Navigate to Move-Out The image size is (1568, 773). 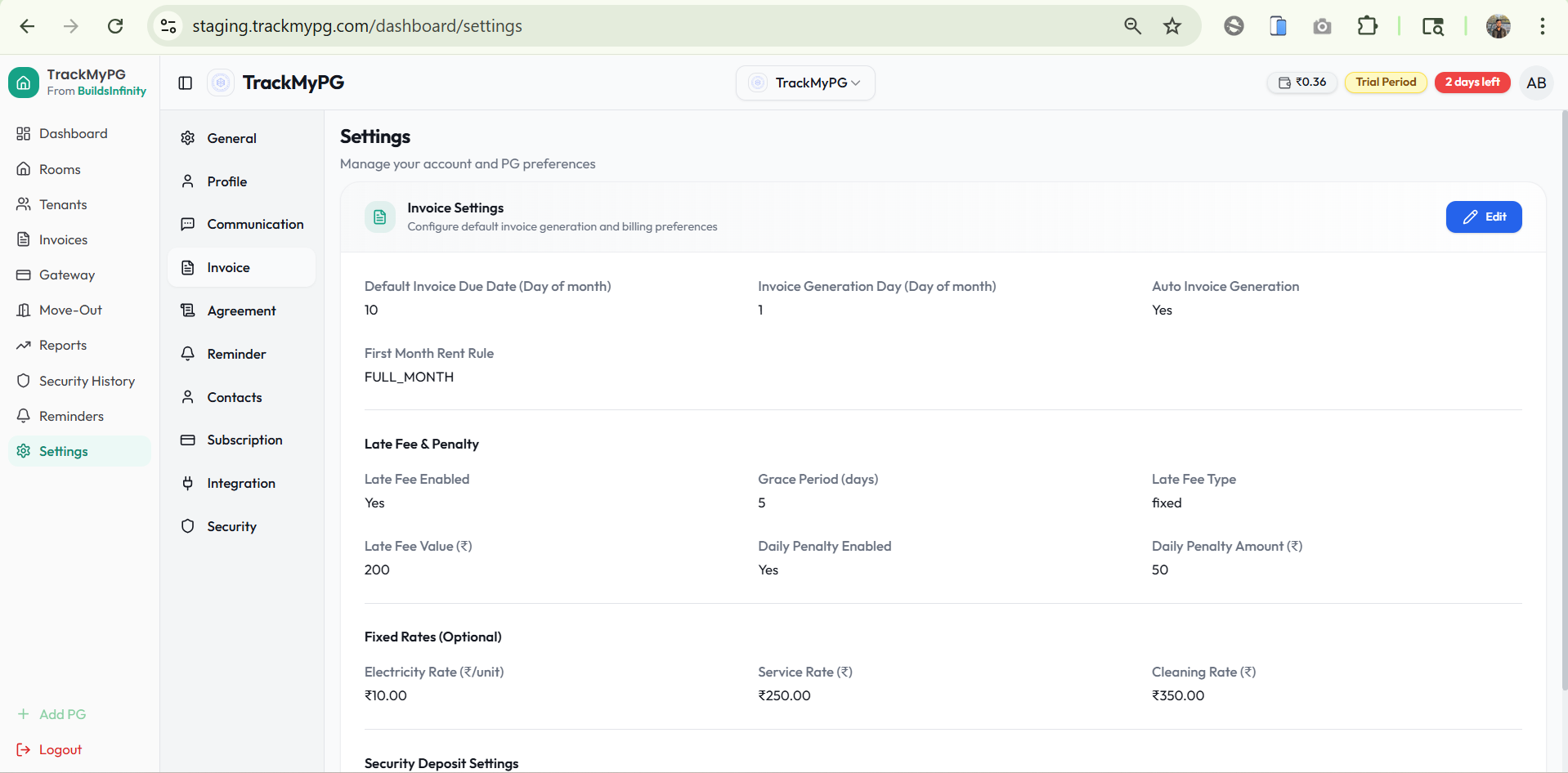pos(79,310)
